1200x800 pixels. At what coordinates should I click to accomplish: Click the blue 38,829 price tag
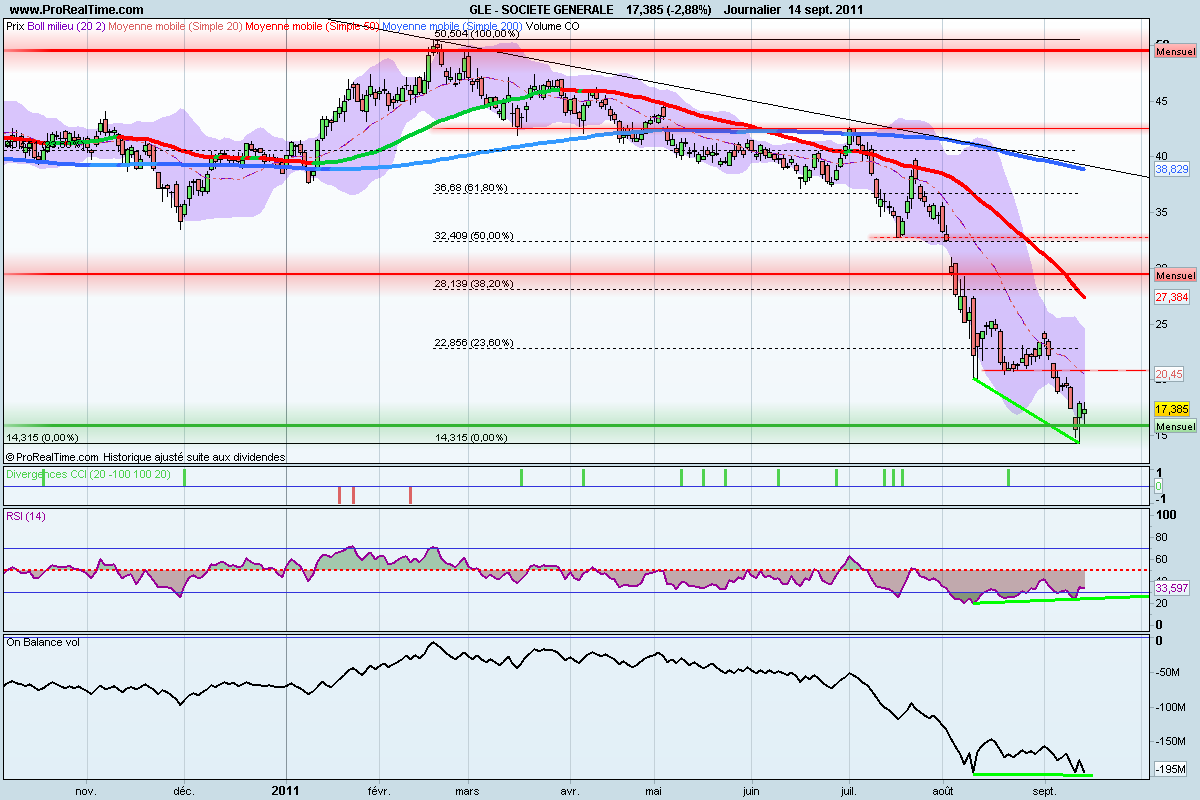pyautogui.click(x=1171, y=171)
